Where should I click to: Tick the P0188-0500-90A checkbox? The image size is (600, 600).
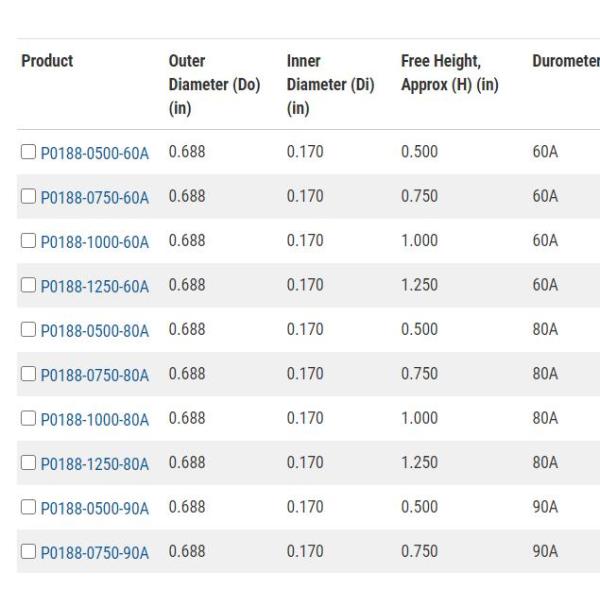tap(28, 508)
